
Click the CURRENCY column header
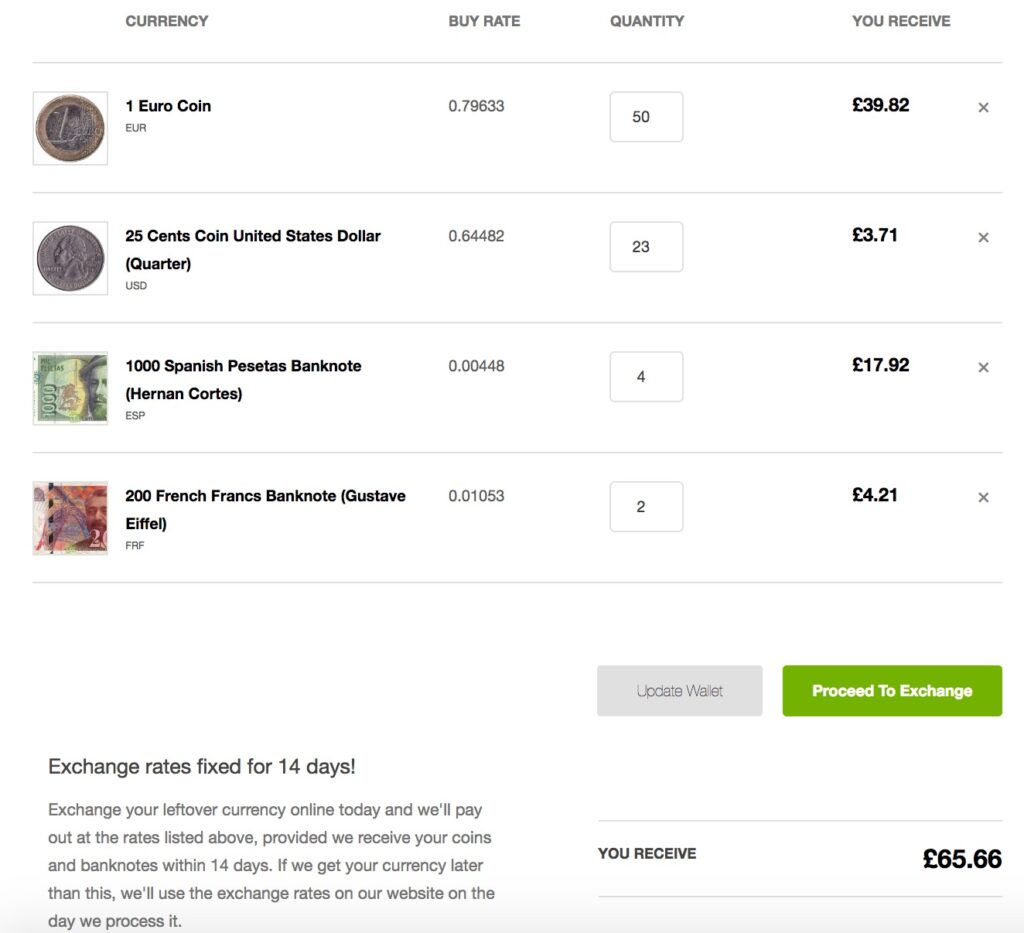tap(166, 20)
